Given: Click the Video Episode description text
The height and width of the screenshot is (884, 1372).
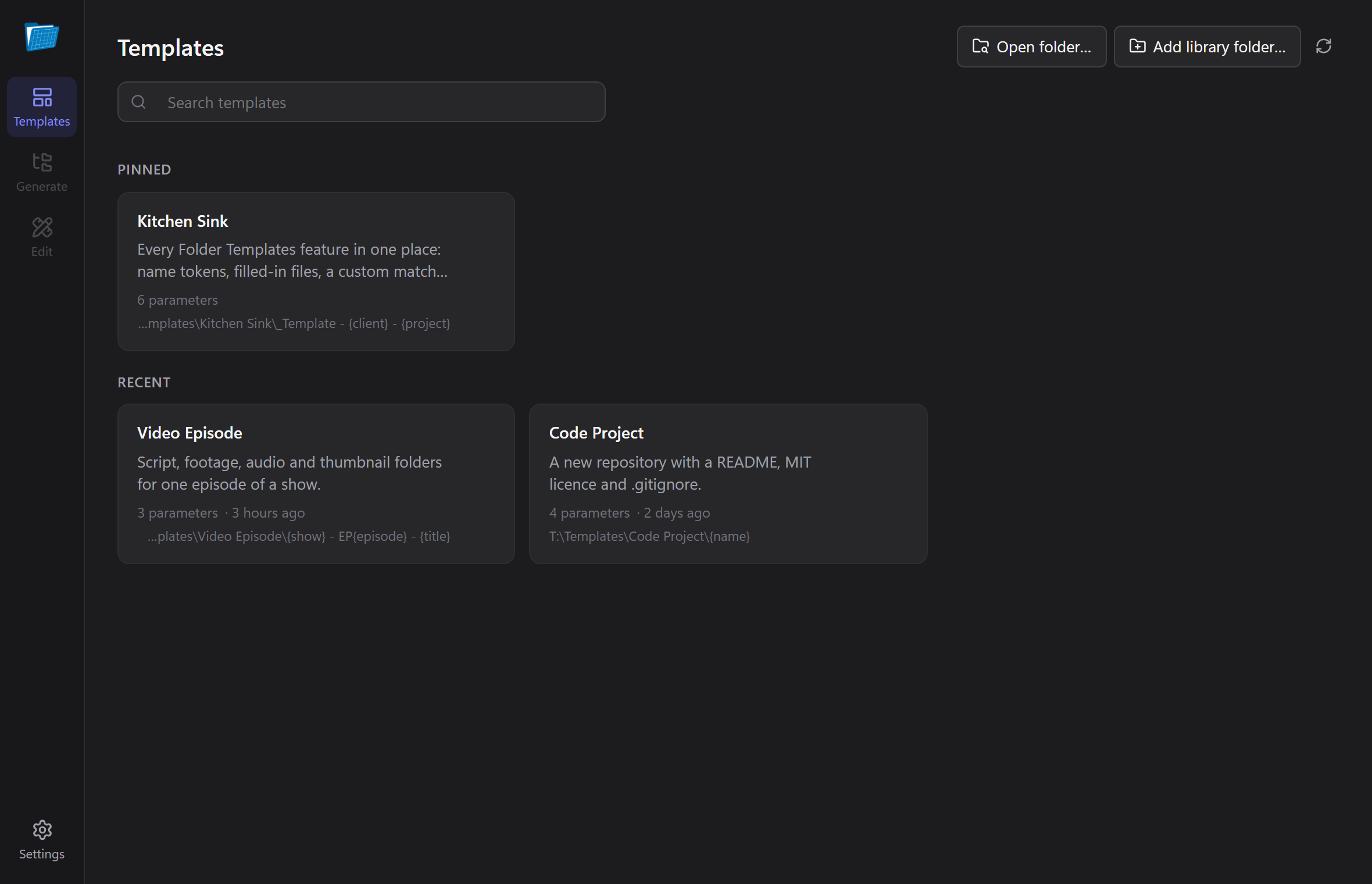Looking at the screenshot, I should [290, 473].
